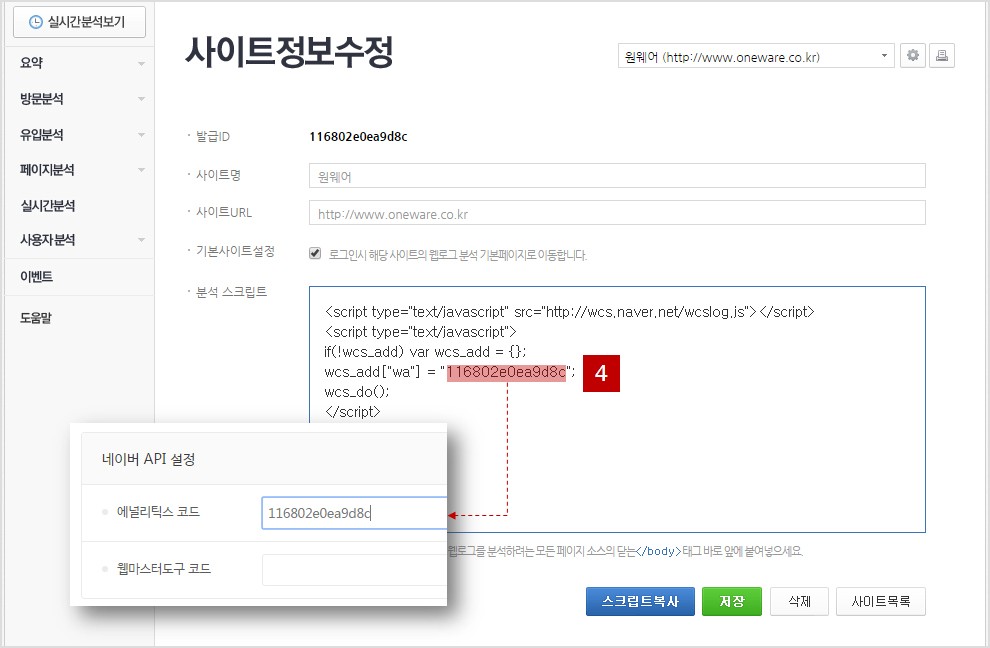Focus the 사이트명 input field
The image size is (990, 648).
[617, 176]
